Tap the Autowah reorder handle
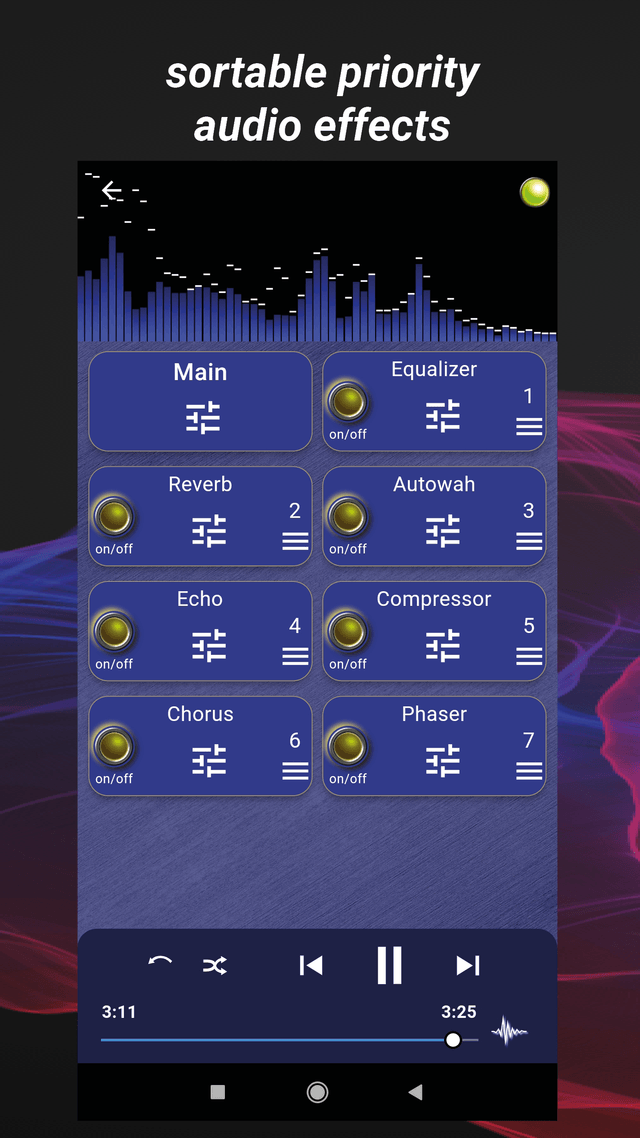Viewport: 640px width, 1138px height. pos(529,541)
